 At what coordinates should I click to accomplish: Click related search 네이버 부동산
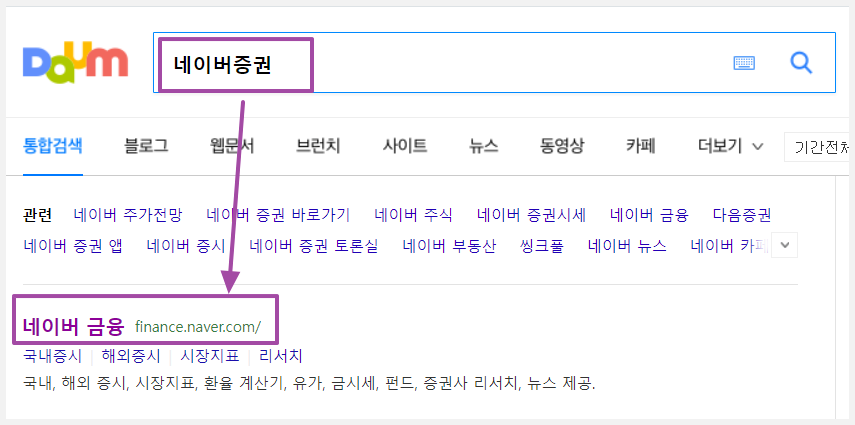(450, 246)
